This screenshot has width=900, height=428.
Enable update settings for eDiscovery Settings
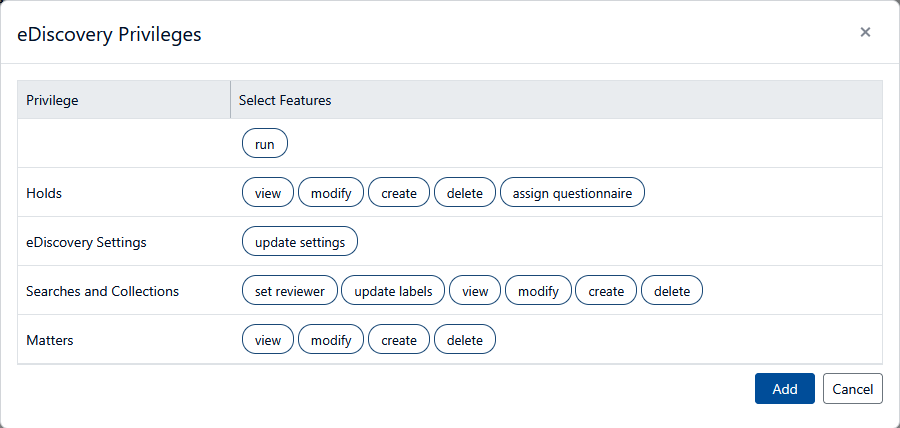click(x=300, y=242)
